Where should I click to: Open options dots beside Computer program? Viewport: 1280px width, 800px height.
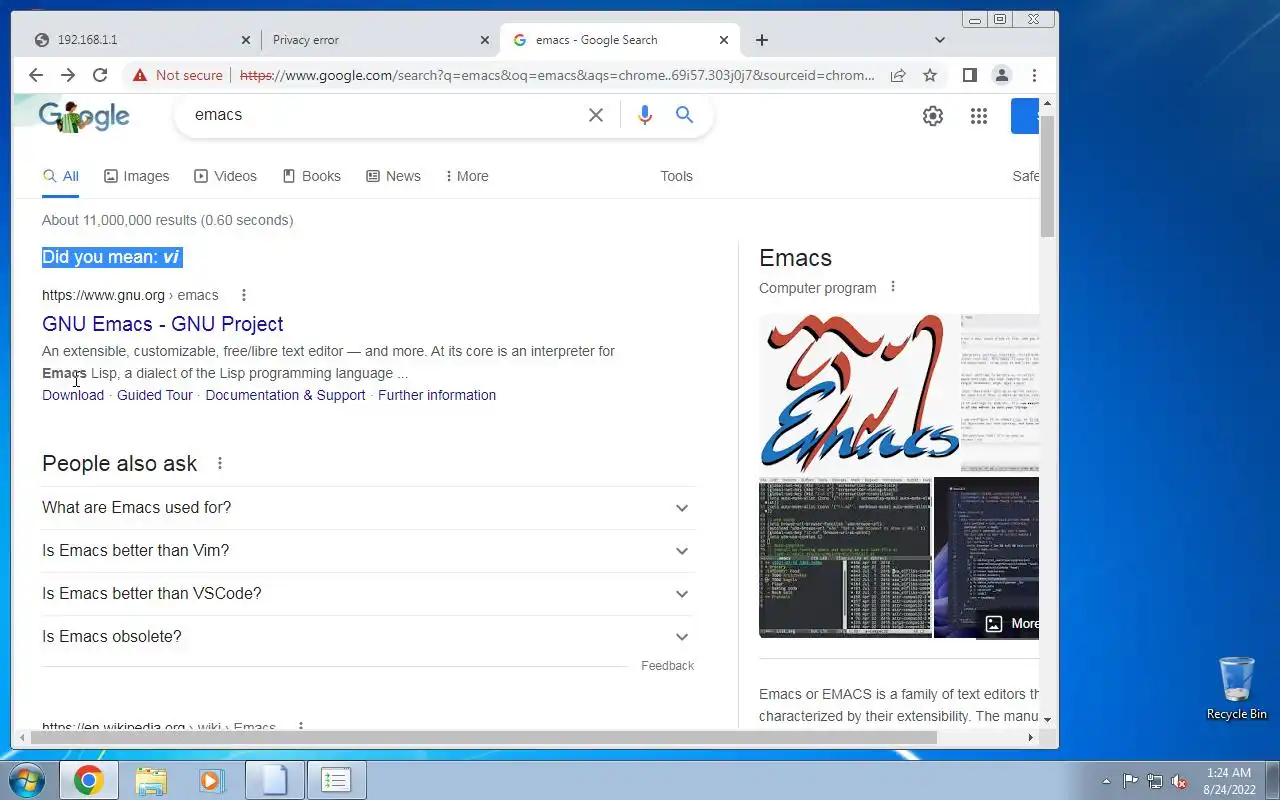coord(893,287)
